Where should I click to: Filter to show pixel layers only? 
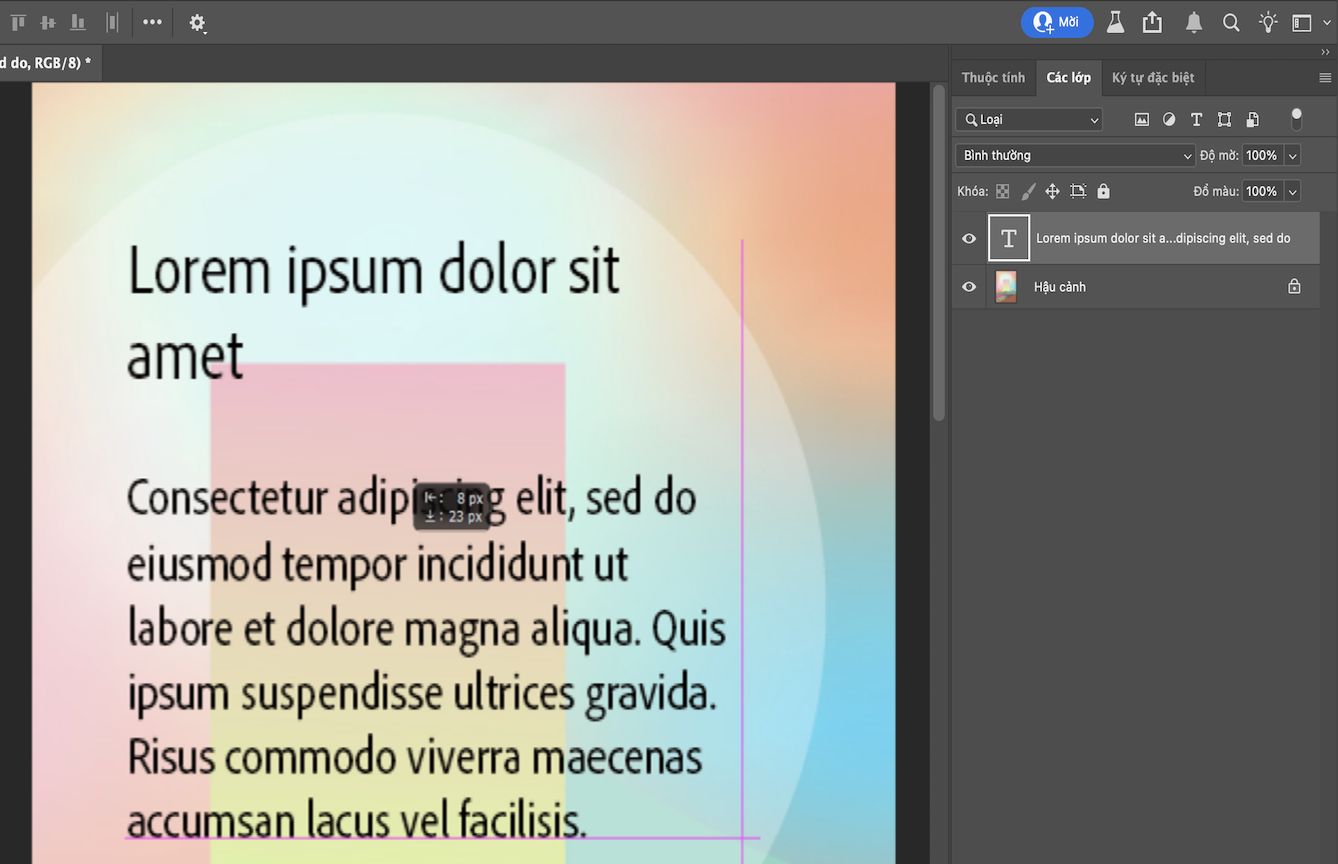[x=1141, y=119]
